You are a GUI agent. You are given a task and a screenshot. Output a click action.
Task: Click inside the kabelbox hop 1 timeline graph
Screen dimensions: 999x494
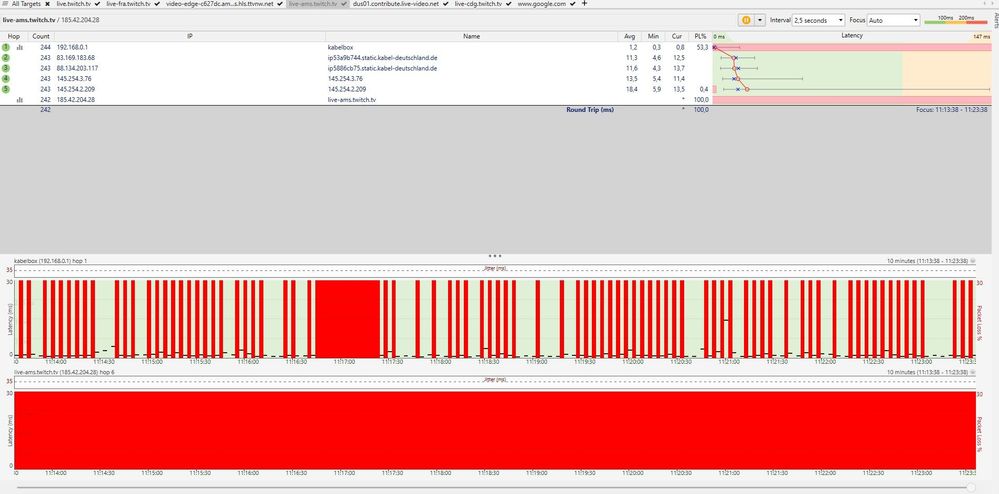click(x=494, y=317)
